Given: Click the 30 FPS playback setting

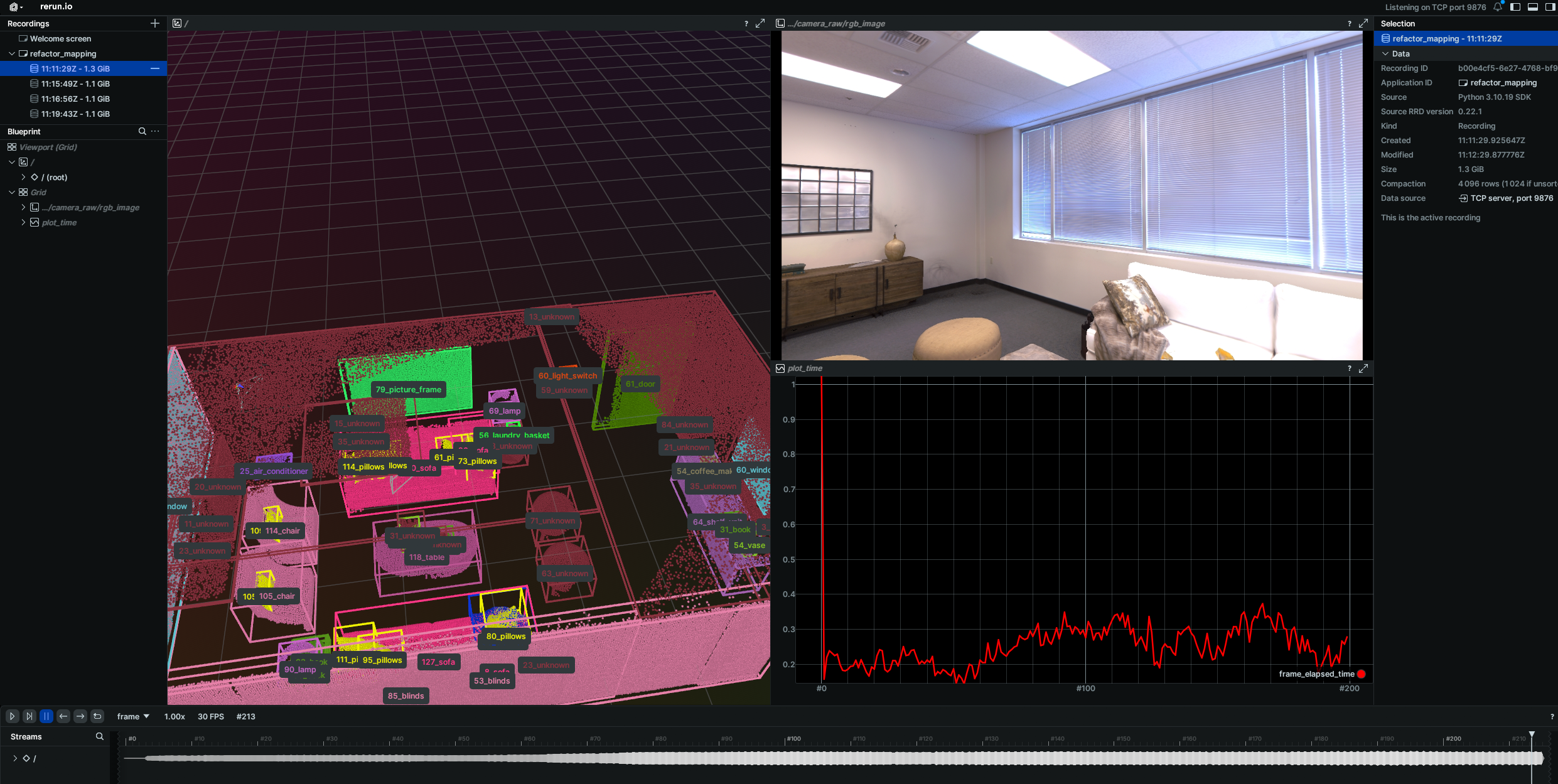Looking at the screenshot, I should tap(210, 716).
